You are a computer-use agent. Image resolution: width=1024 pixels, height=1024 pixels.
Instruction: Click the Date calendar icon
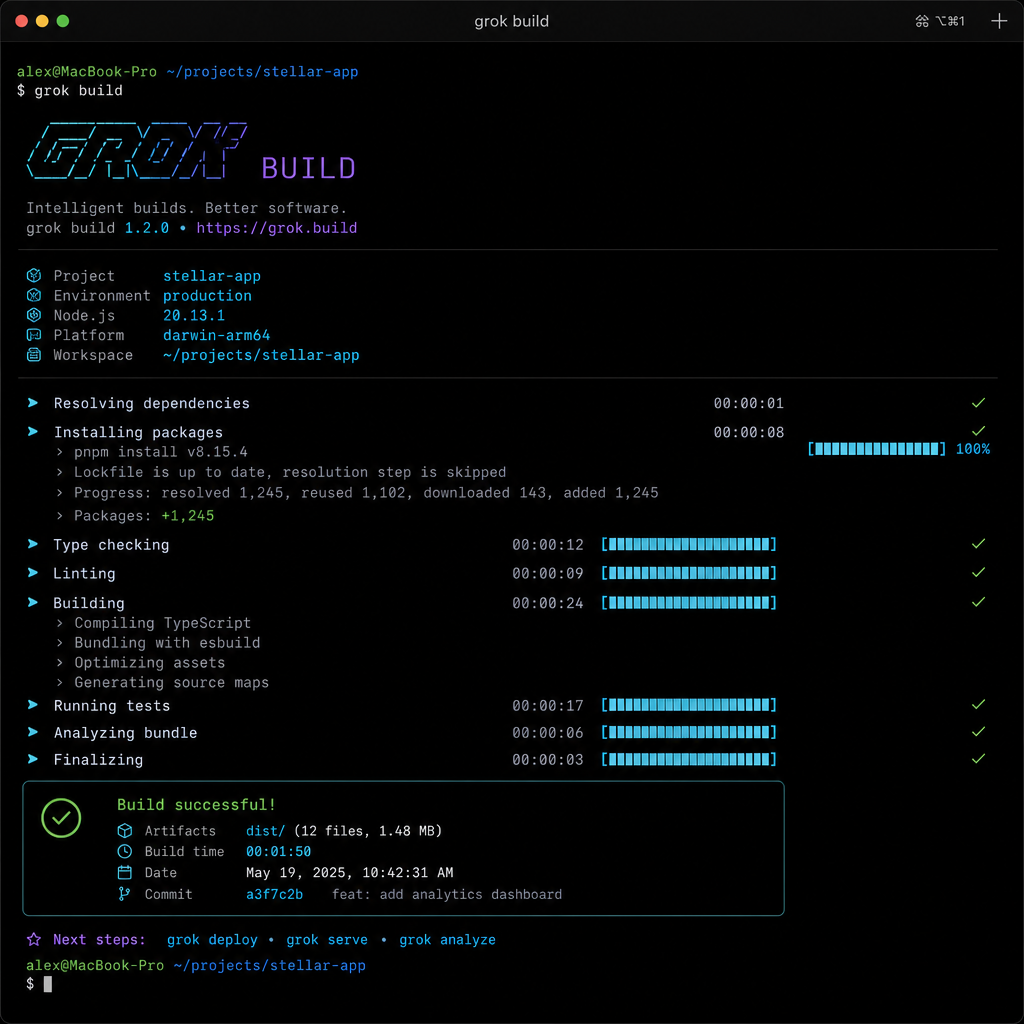tap(125, 872)
